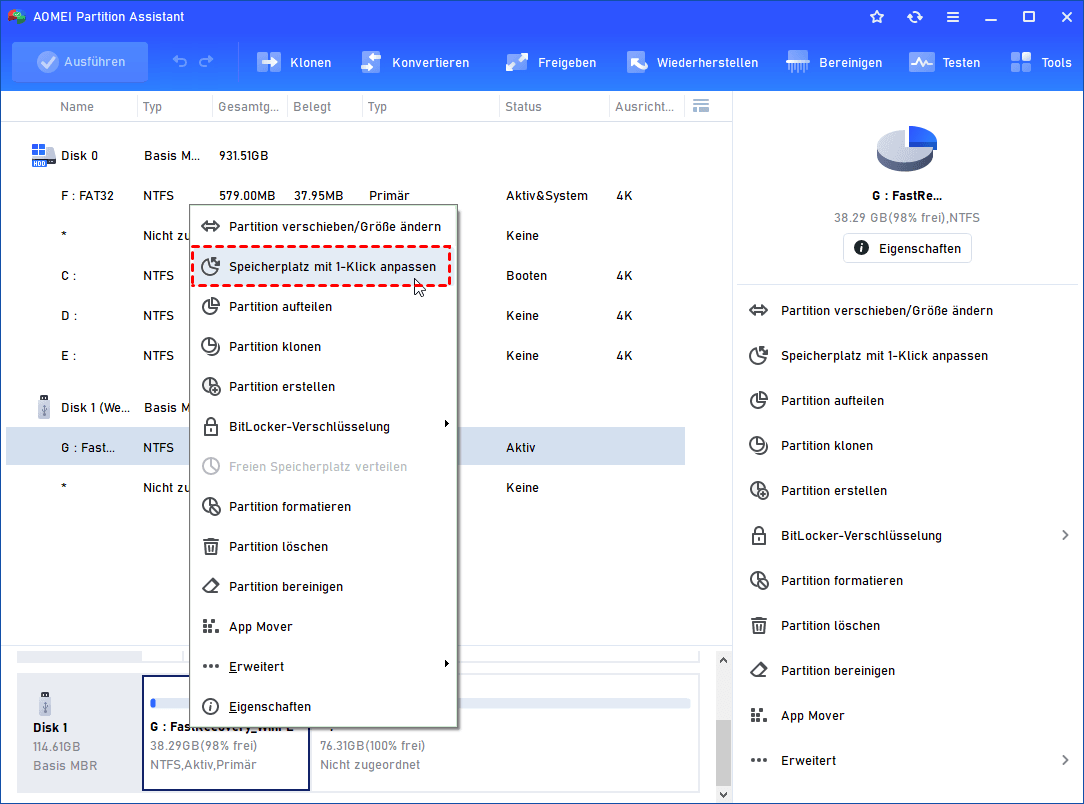The image size is (1084, 804).
Task: Select 76.31GB Nicht zugeordnet block in disk map
Action: [x=506, y=732]
